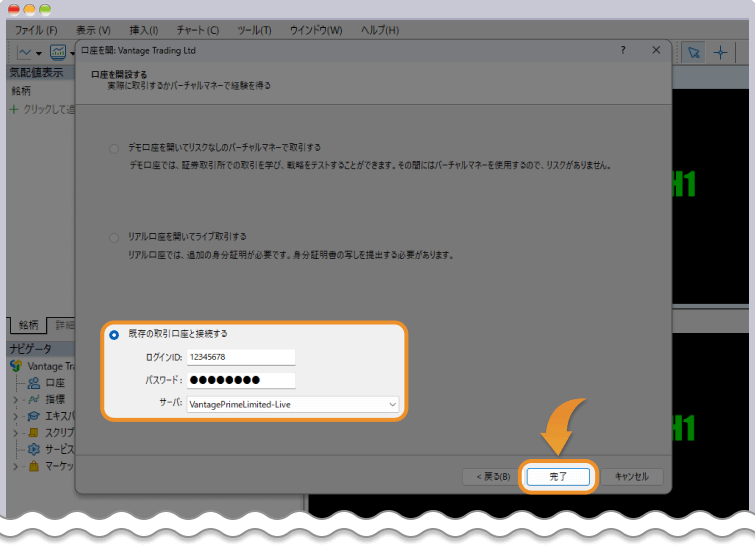Image resolution: width=755 pixels, height=548 pixels.
Task: Click the chart indicator toolbar icon
Action: click(x=58, y=52)
